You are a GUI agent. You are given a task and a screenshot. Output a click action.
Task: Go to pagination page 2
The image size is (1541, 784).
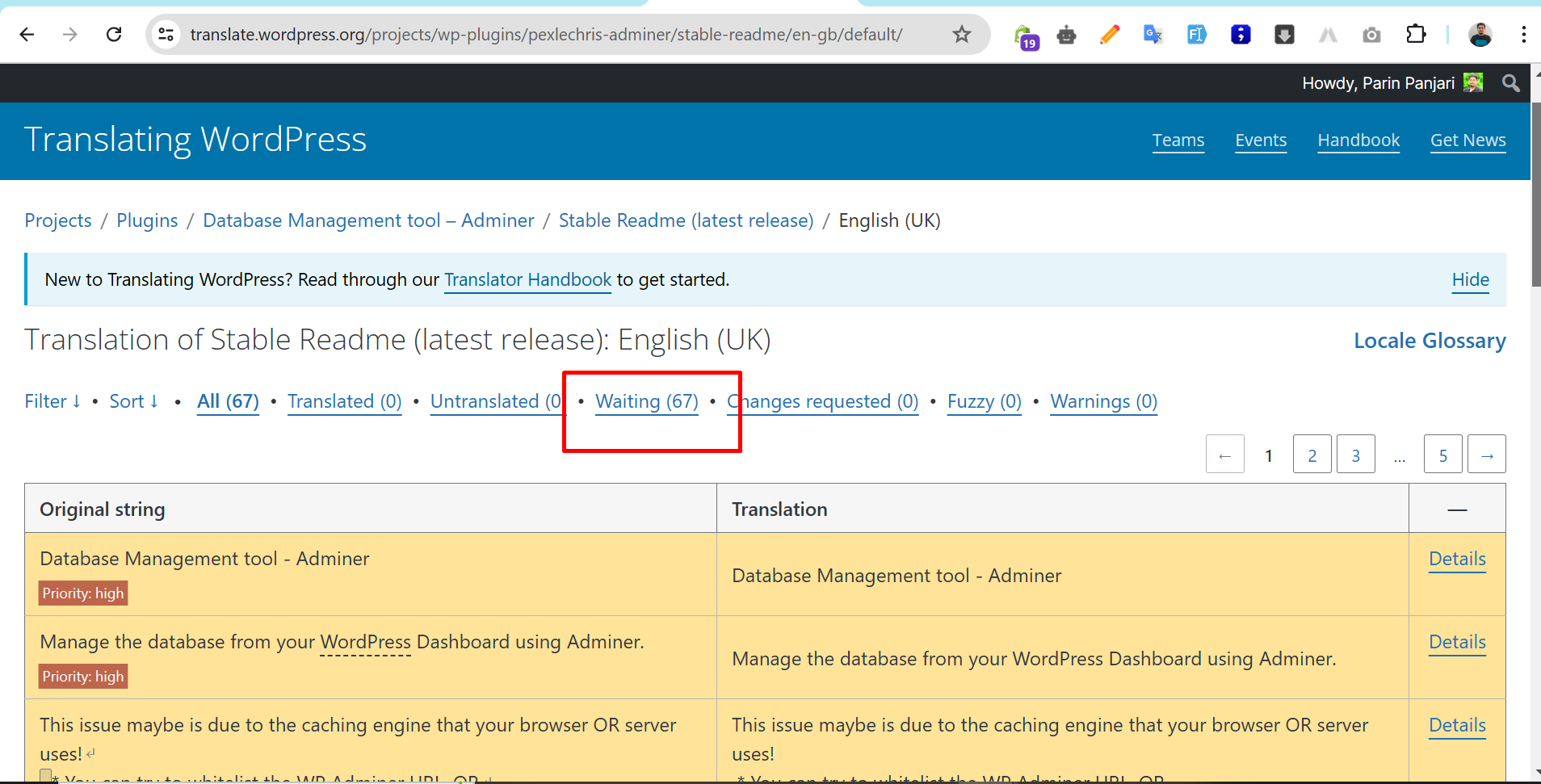tap(1312, 454)
